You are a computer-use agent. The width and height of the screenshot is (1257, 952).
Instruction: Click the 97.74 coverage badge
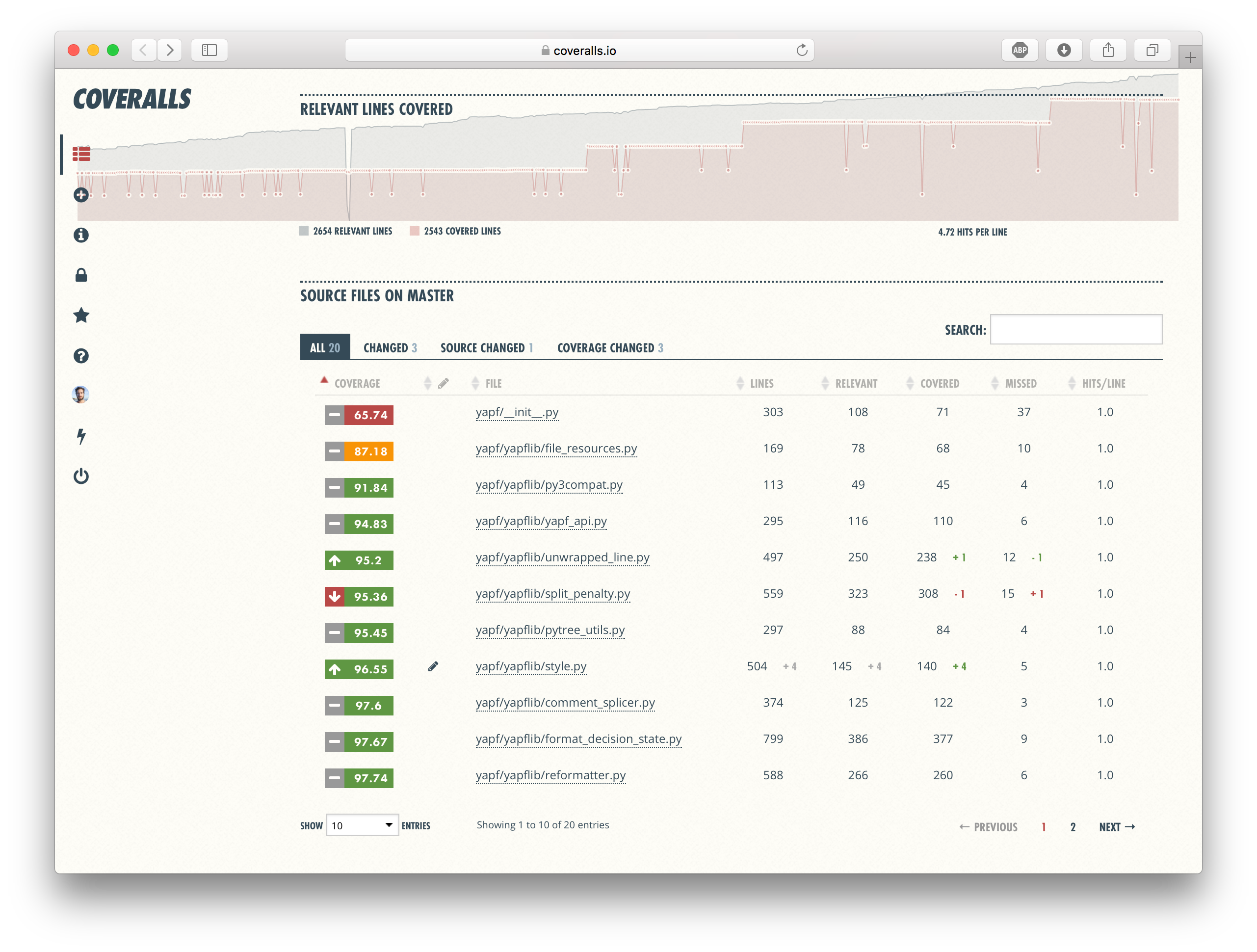tap(359, 778)
